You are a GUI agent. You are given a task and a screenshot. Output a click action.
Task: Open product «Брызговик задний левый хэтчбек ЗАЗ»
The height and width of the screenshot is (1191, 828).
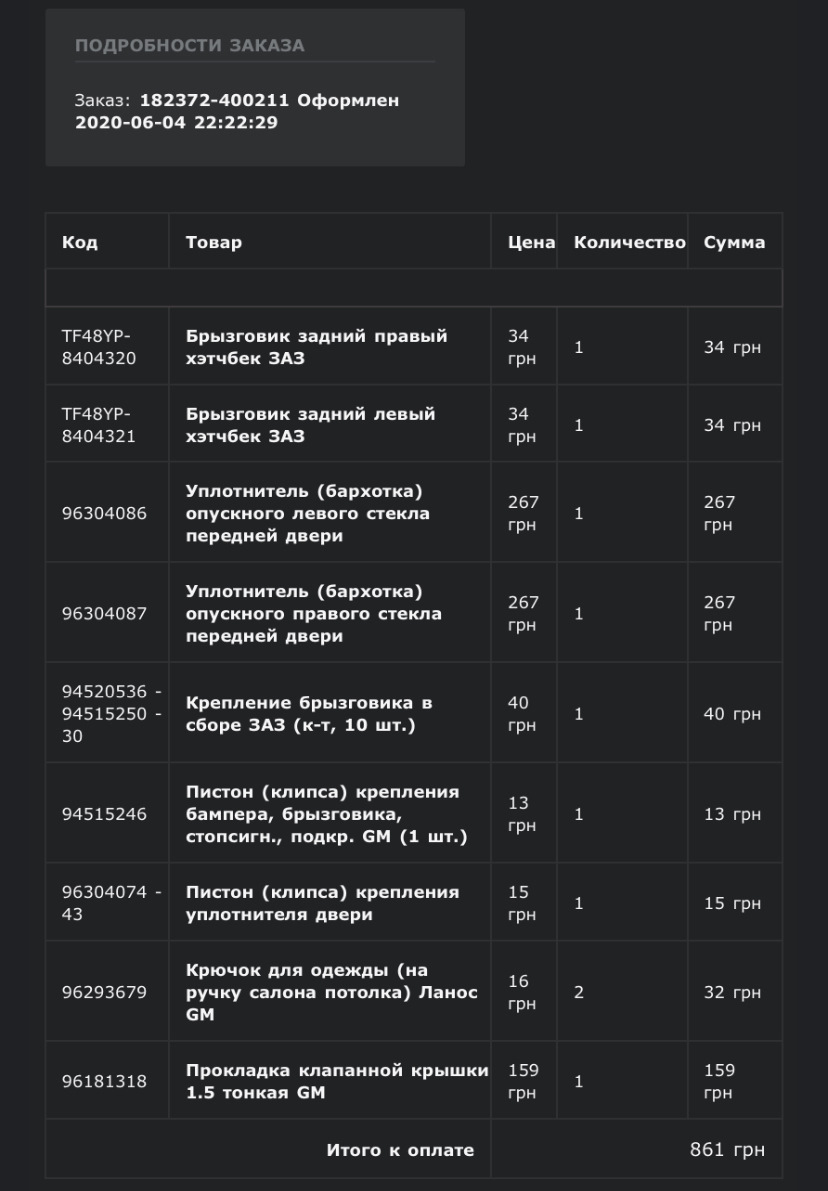pyautogui.click(x=310, y=425)
